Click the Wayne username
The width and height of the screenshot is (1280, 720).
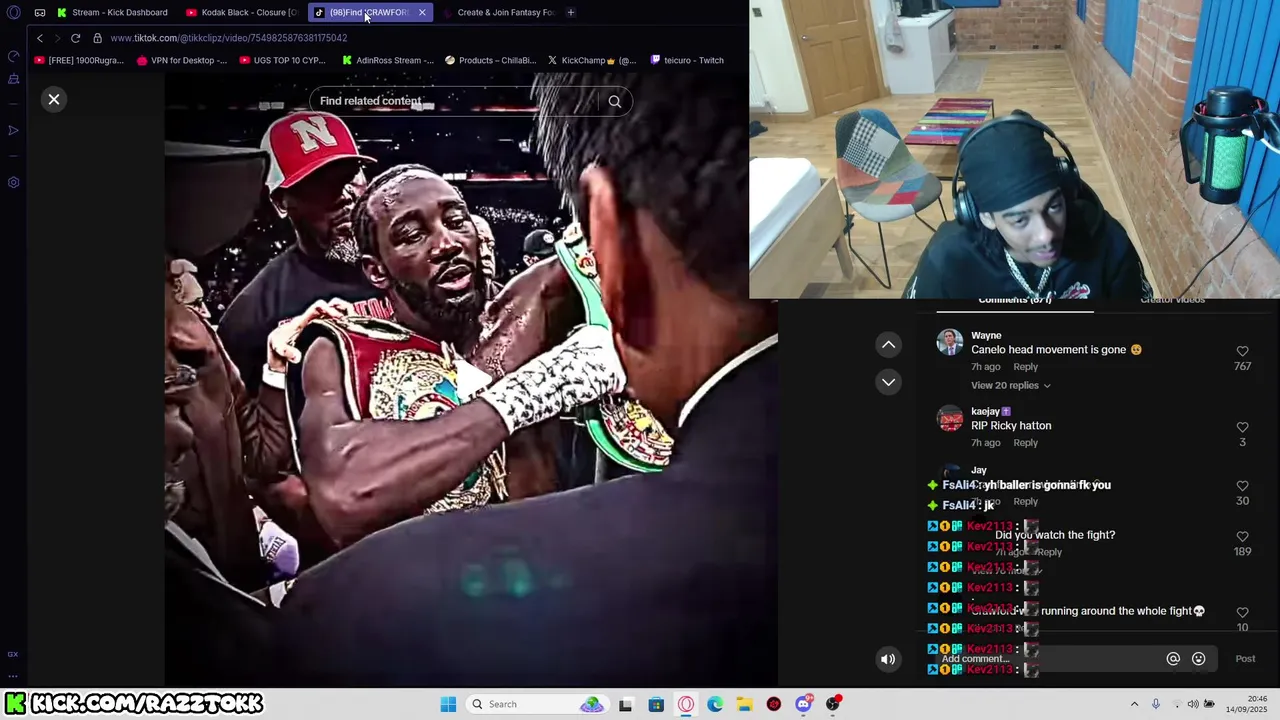[986, 336]
